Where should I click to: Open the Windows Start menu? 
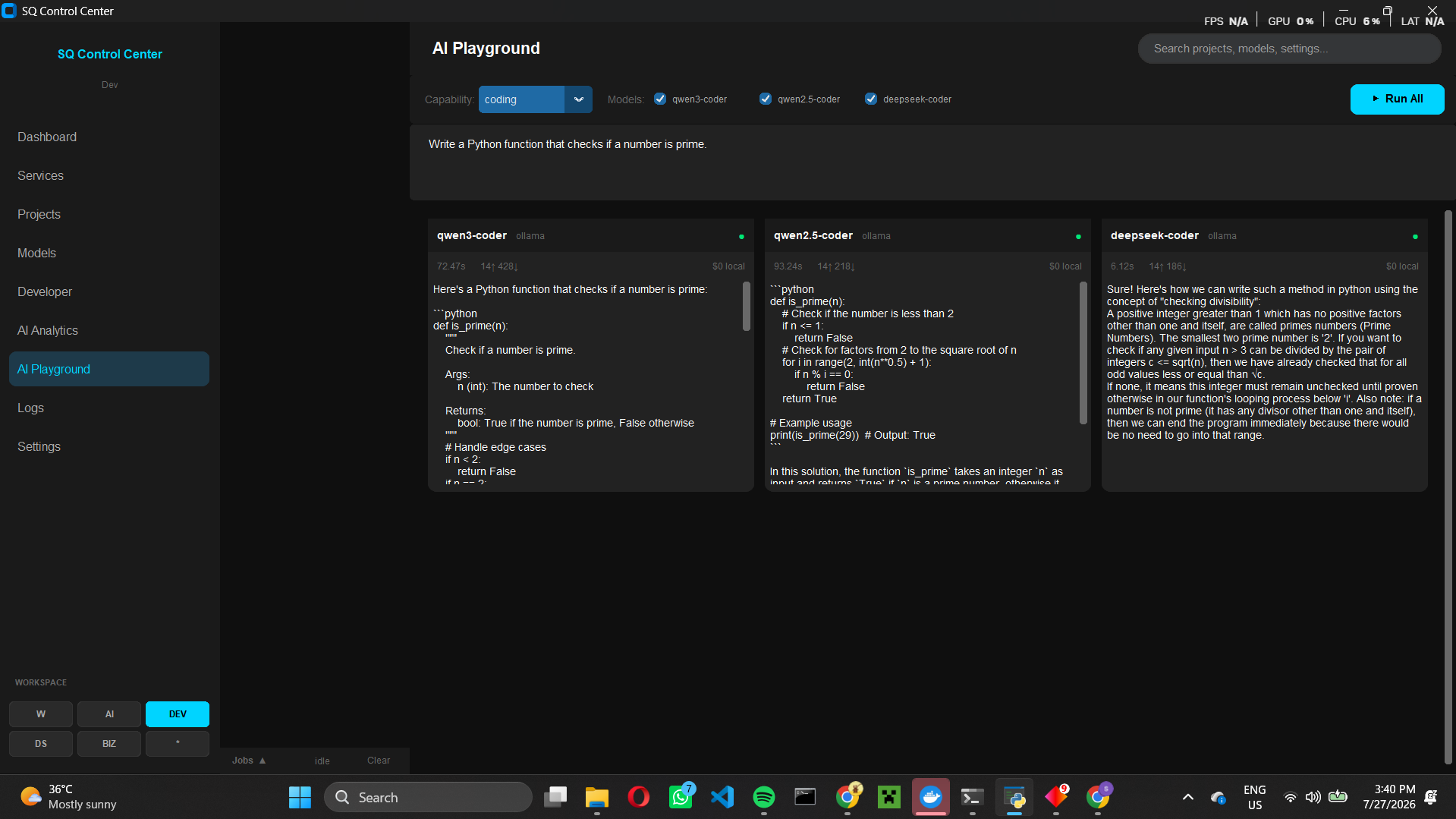[x=300, y=797]
